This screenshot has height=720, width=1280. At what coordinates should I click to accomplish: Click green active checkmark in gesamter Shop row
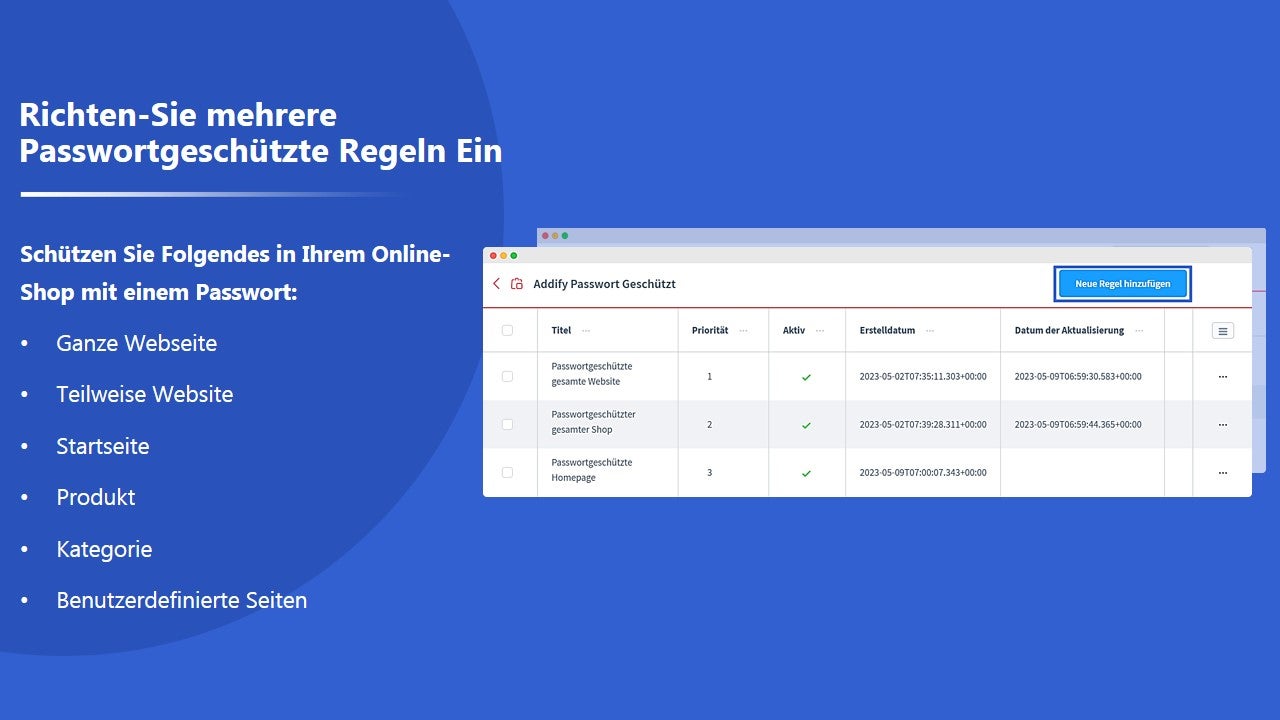tap(806, 425)
